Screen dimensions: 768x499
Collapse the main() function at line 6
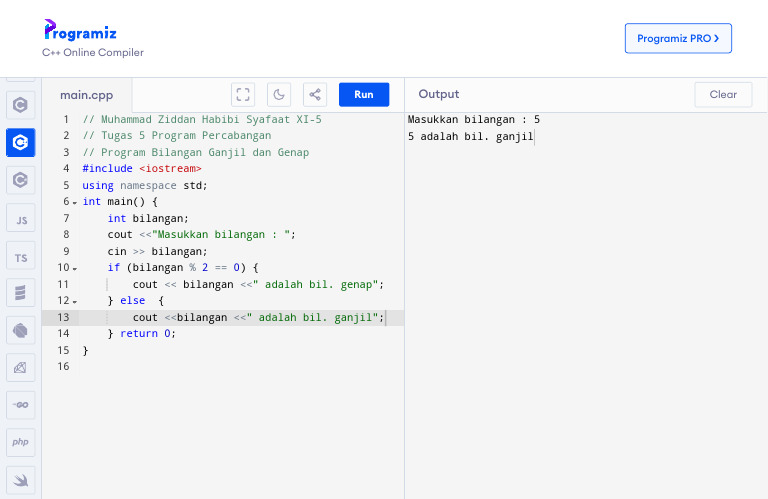74,202
